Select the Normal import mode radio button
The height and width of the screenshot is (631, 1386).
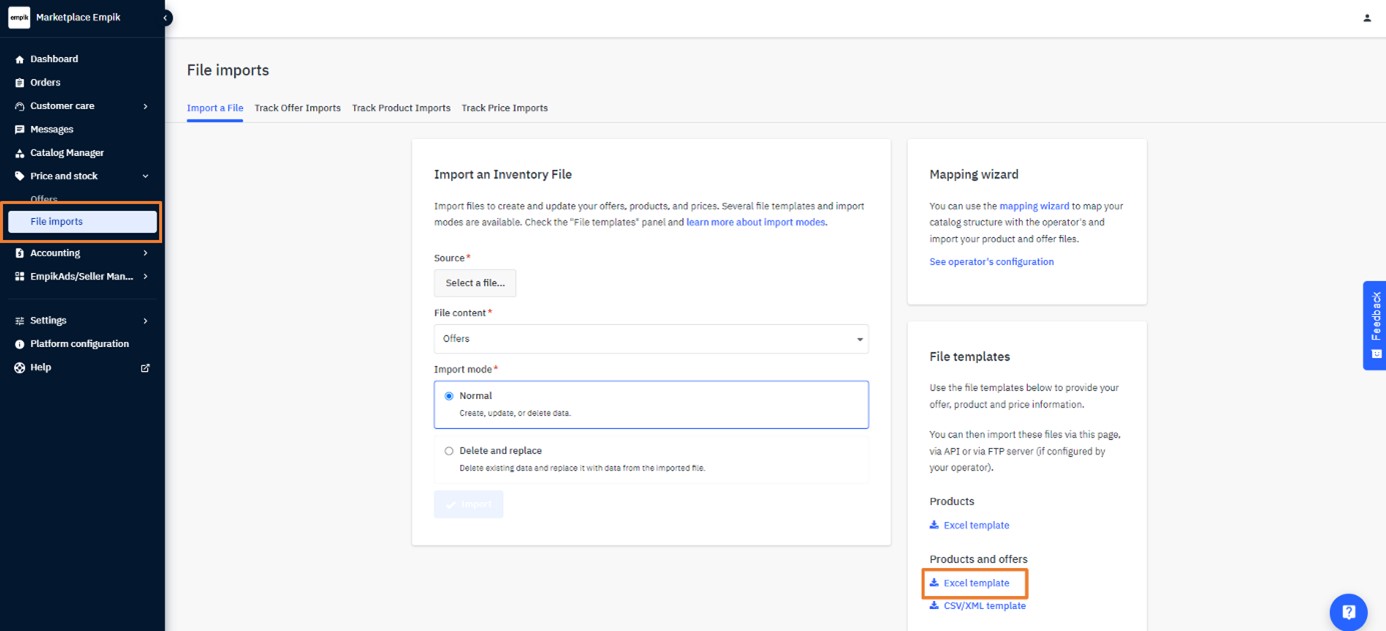(449, 396)
